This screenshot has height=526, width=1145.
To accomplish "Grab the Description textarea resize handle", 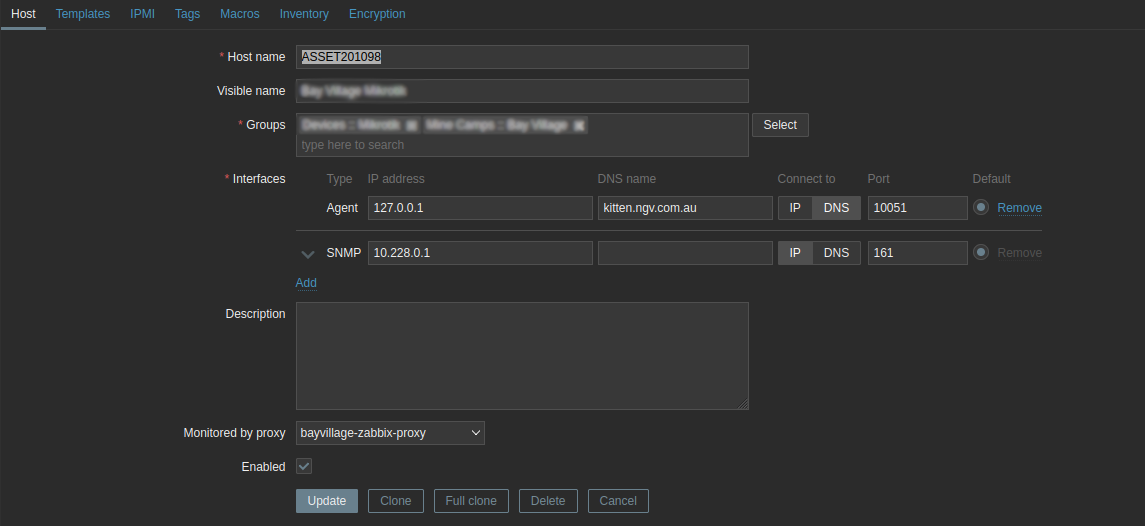I will [743, 404].
